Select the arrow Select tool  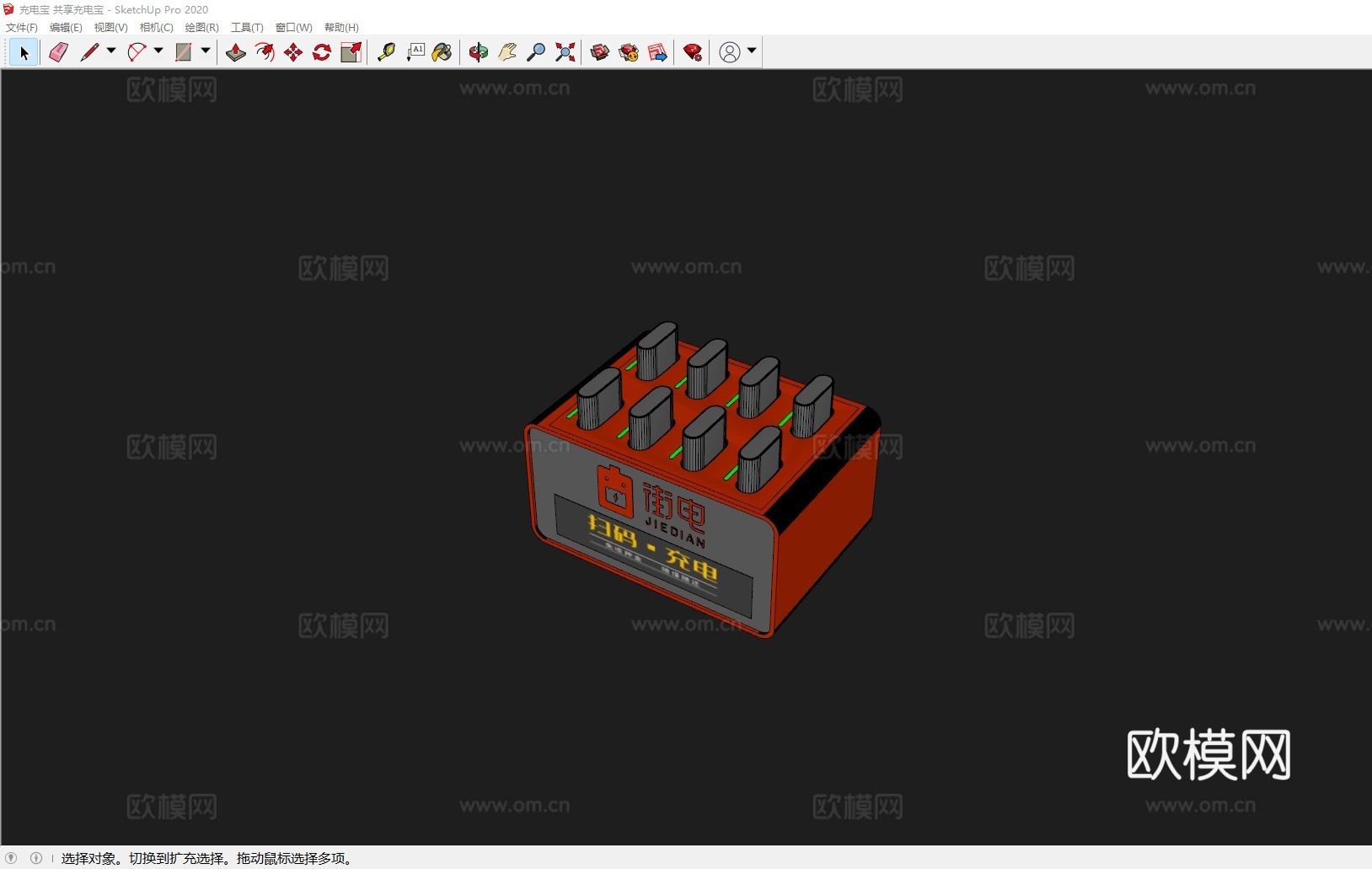click(x=24, y=53)
